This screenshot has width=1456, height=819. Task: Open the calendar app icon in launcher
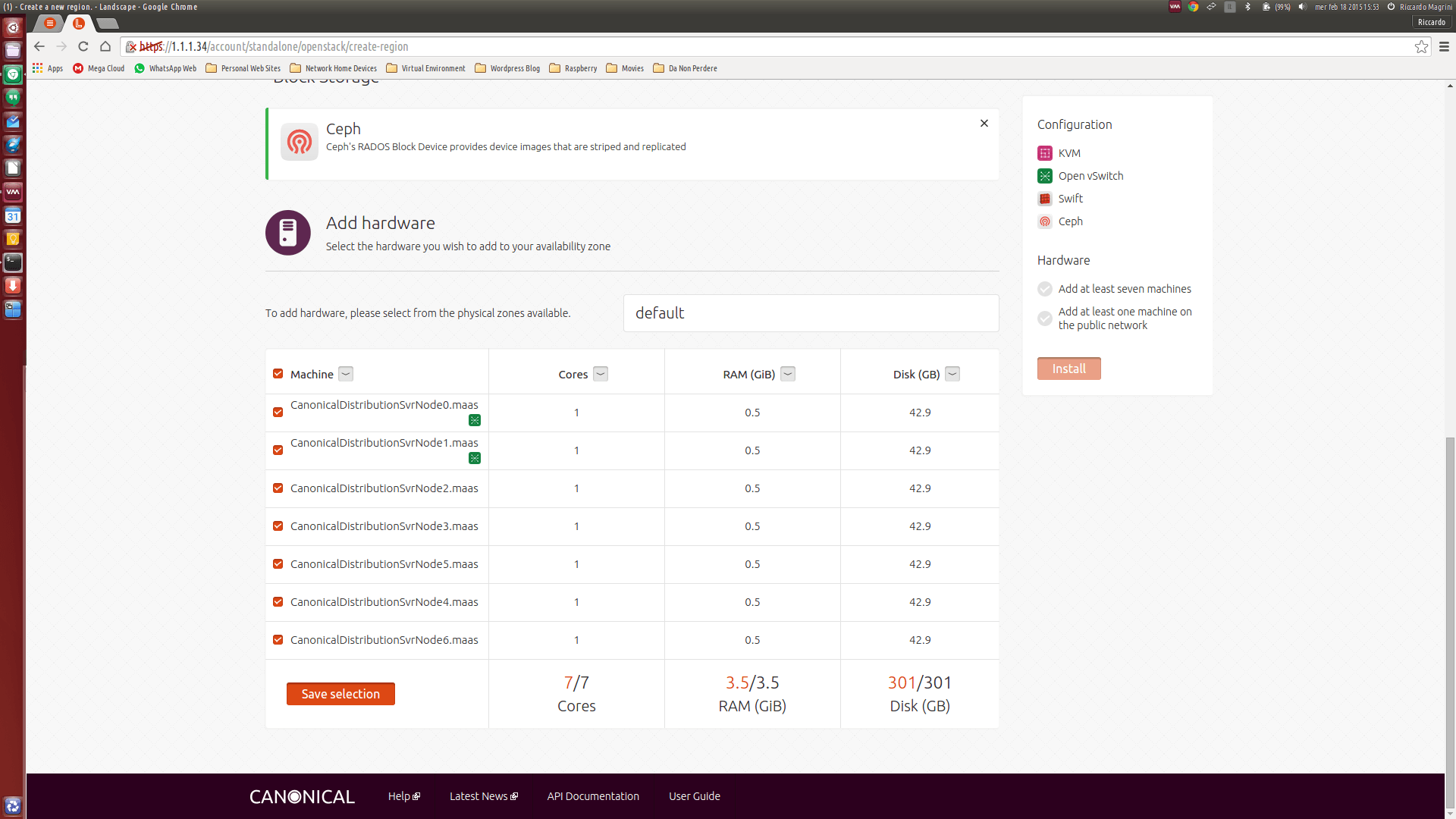[x=13, y=215]
